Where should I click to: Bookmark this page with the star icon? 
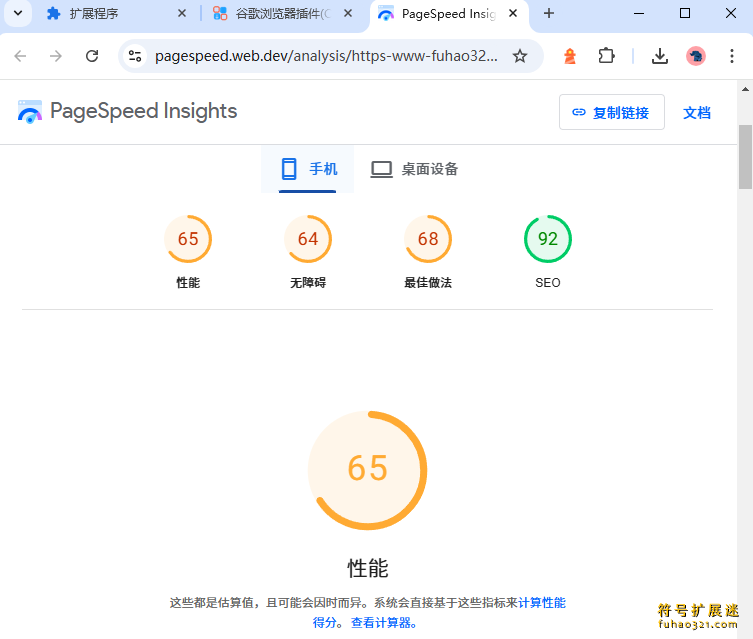click(x=520, y=56)
